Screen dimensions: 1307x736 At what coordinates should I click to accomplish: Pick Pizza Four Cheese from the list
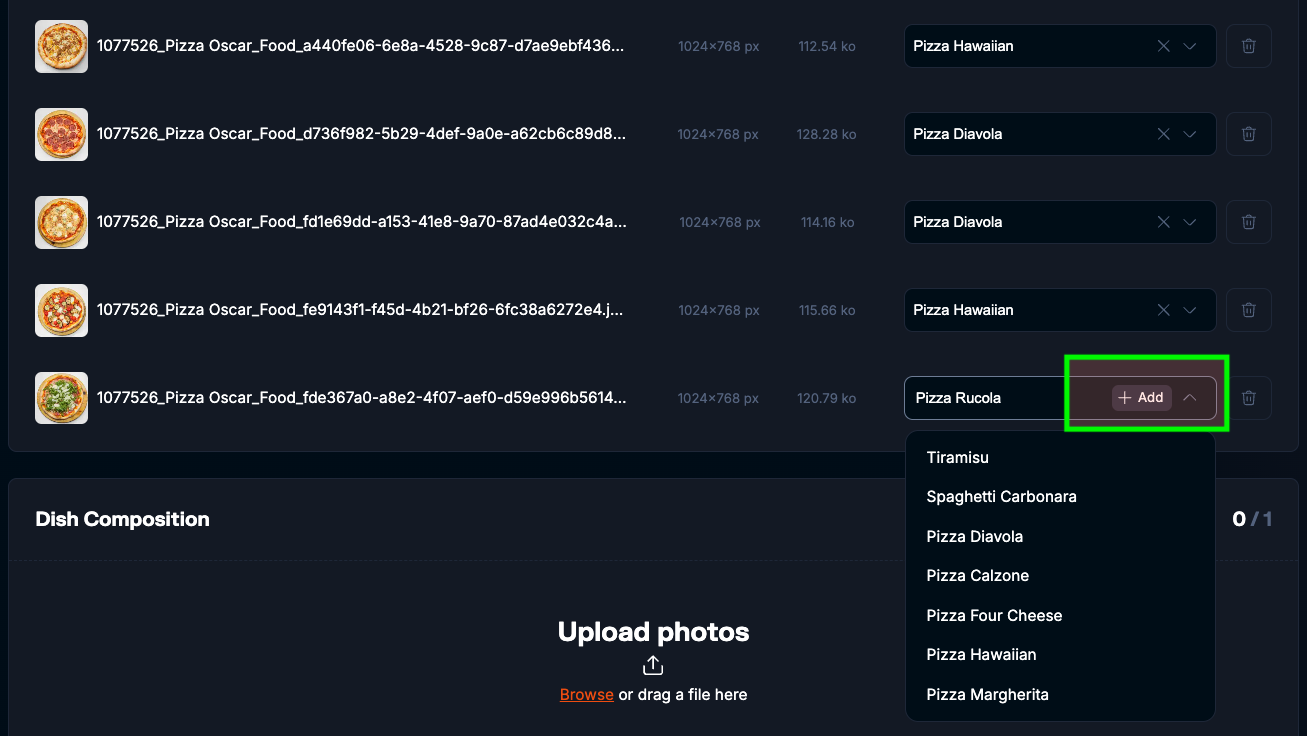[x=994, y=615]
